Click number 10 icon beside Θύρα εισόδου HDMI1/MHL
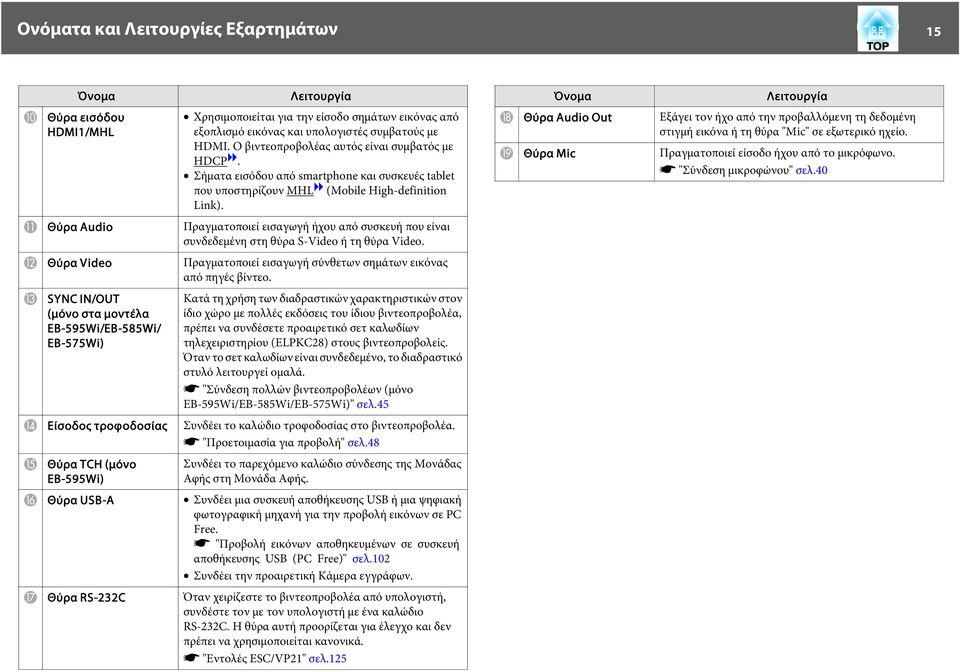 [x=30, y=117]
